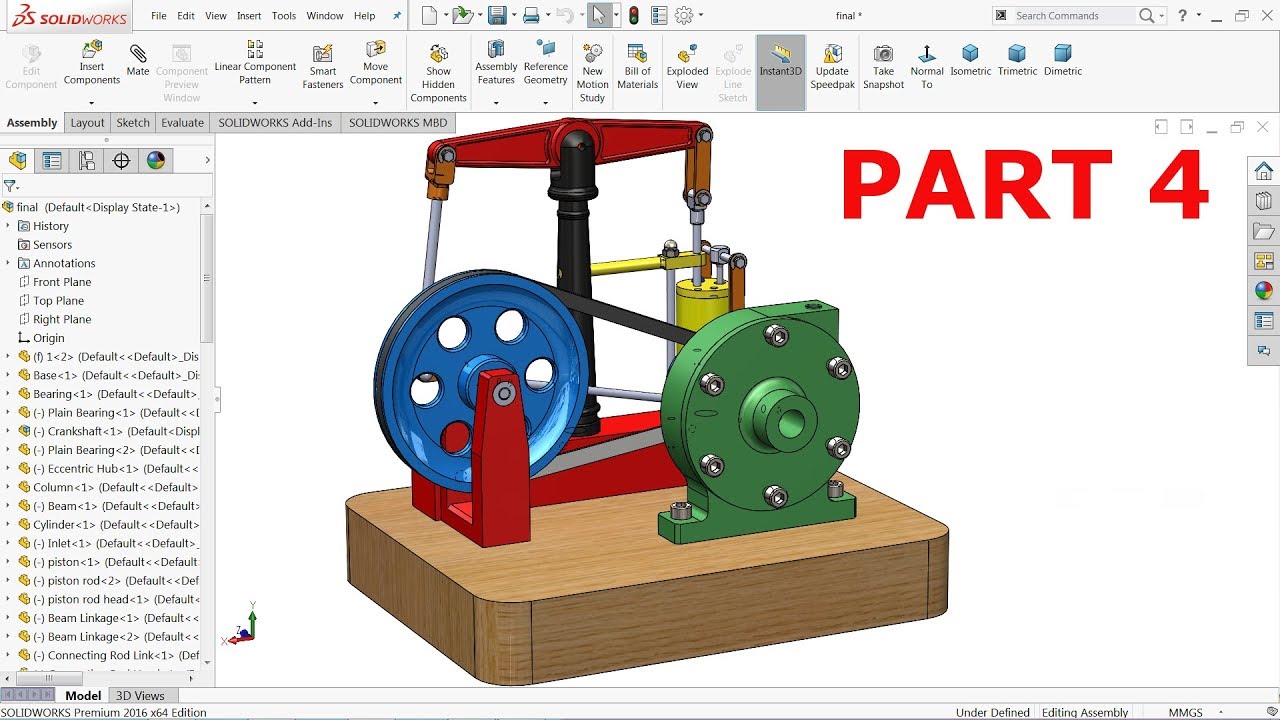Viewport: 1280px width, 720px height.
Task: Click the Search Commands field
Action: (1072, 15)
